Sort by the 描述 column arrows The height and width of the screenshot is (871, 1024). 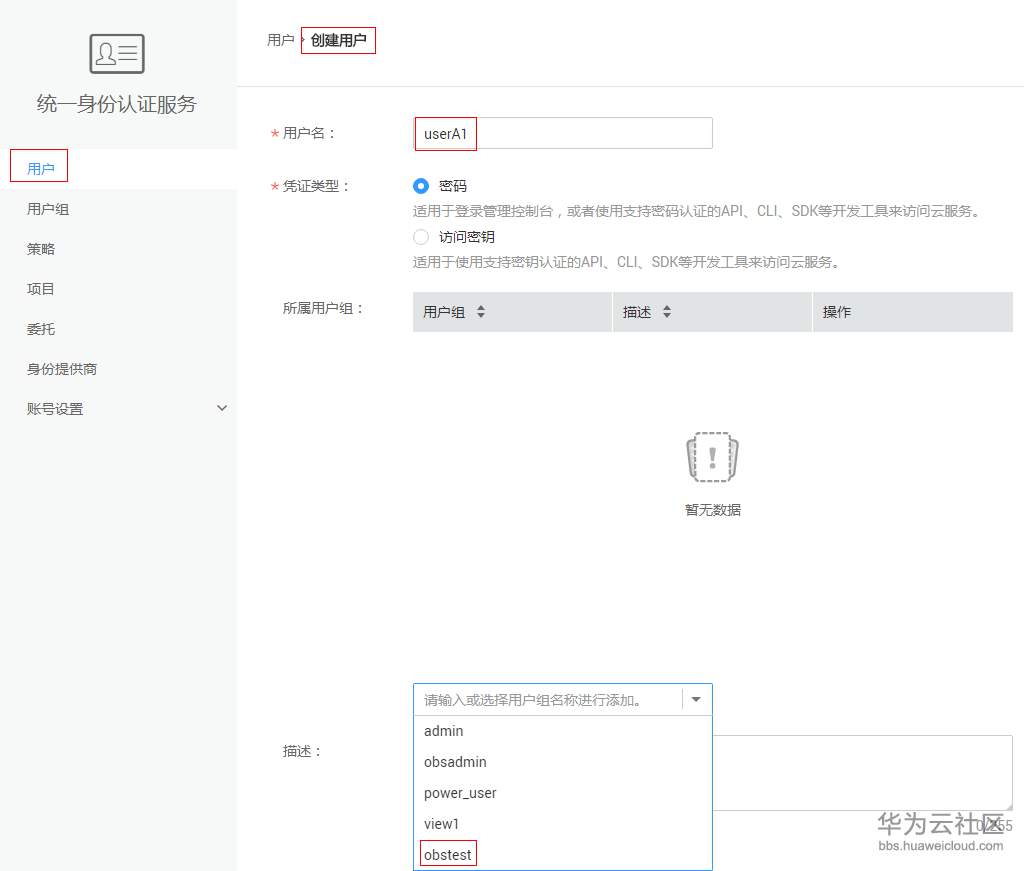tap(667, 311)
